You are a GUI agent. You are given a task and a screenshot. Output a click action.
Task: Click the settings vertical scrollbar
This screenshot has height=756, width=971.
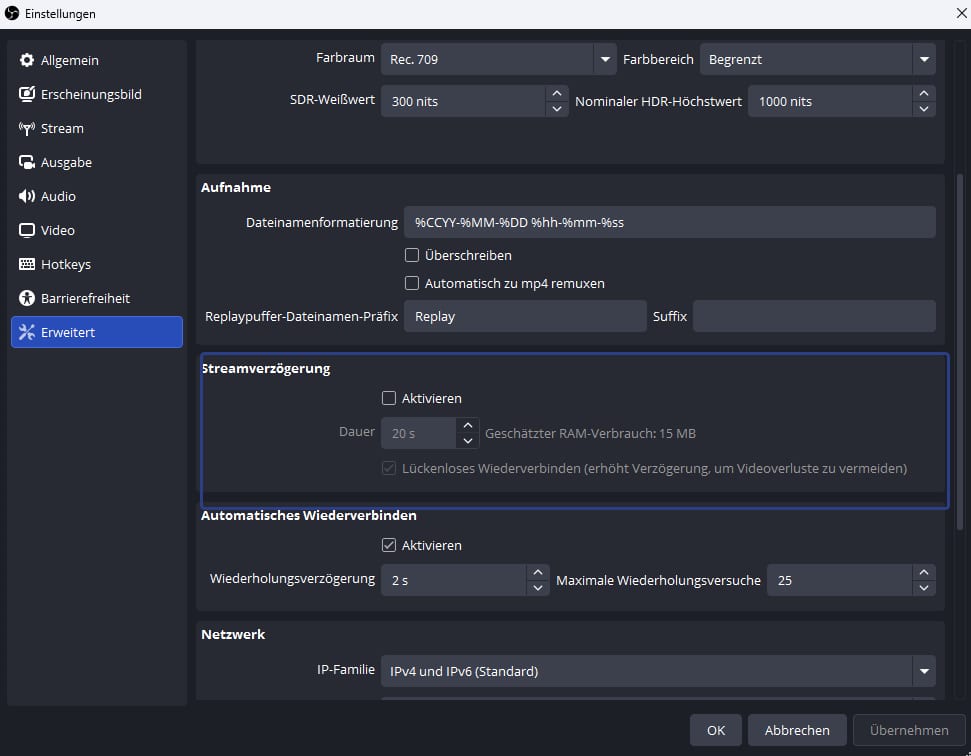pyautogui.click(x=960, y=352)
